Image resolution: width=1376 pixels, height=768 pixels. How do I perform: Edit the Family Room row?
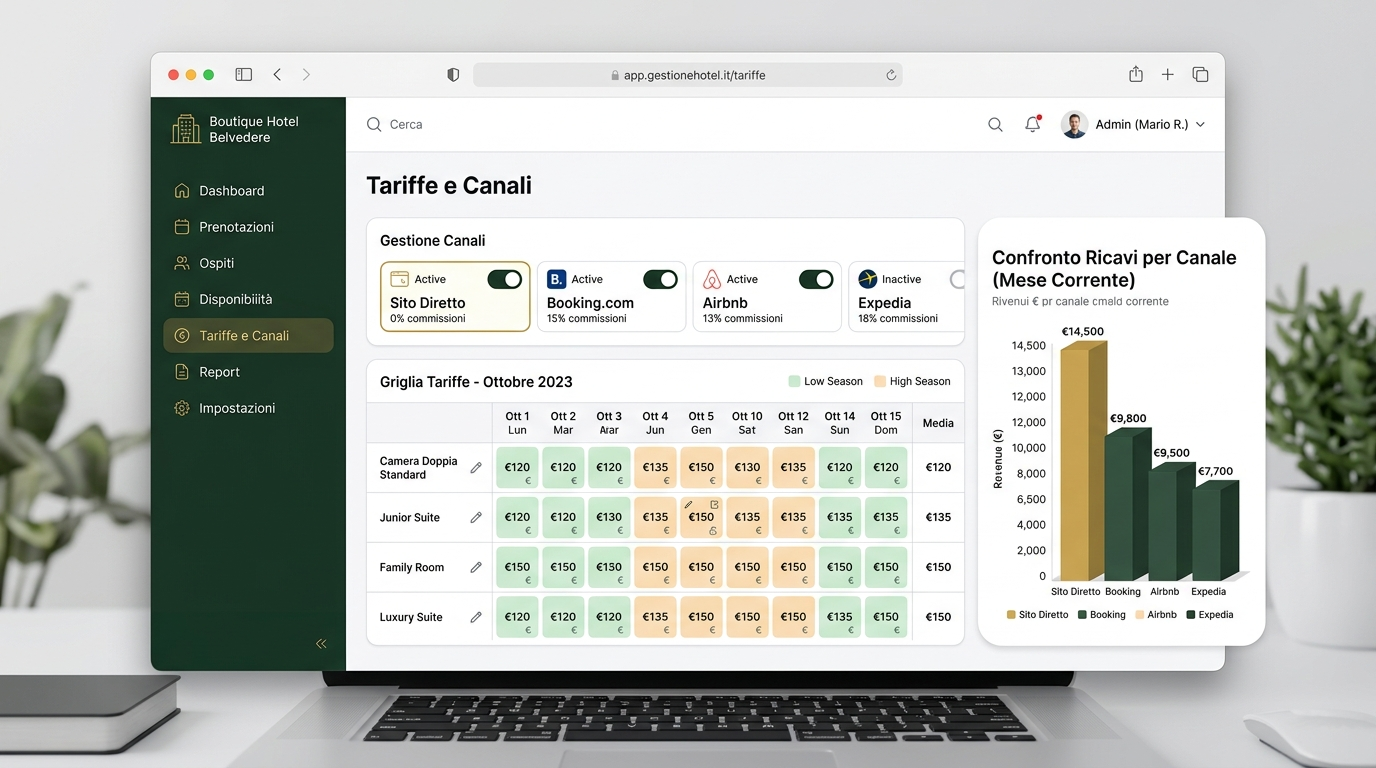tap(476, 567)
